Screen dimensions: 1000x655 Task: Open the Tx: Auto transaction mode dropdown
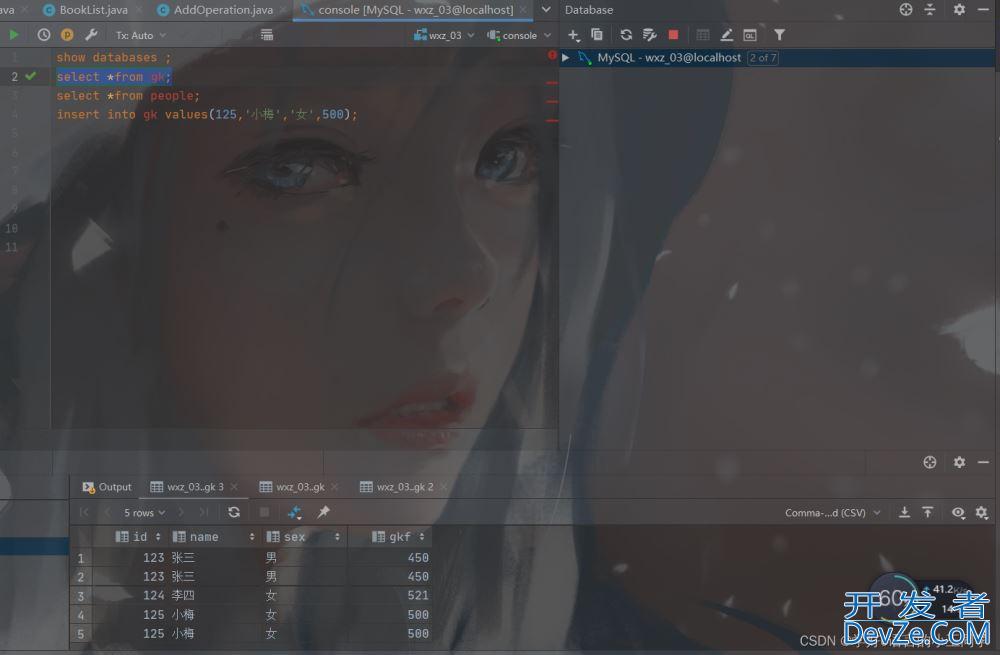coord(141,36)
